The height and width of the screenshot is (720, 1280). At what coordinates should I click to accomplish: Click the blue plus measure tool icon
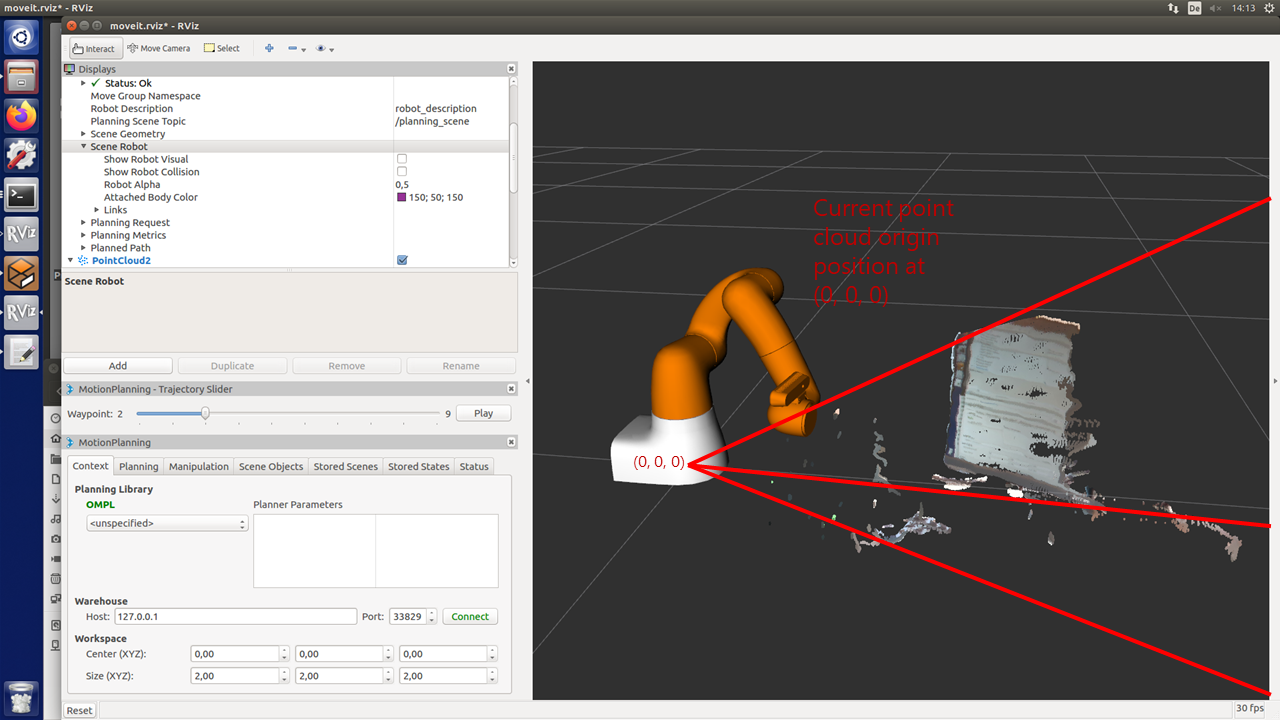pyautogui.click(x=268, y=47)
